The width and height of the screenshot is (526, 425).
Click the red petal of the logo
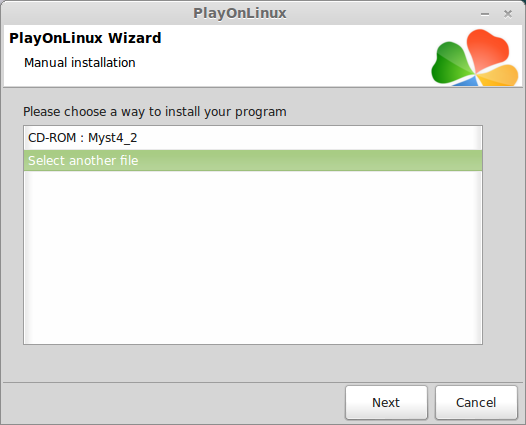pyautogui.click(x=486, y=49)
